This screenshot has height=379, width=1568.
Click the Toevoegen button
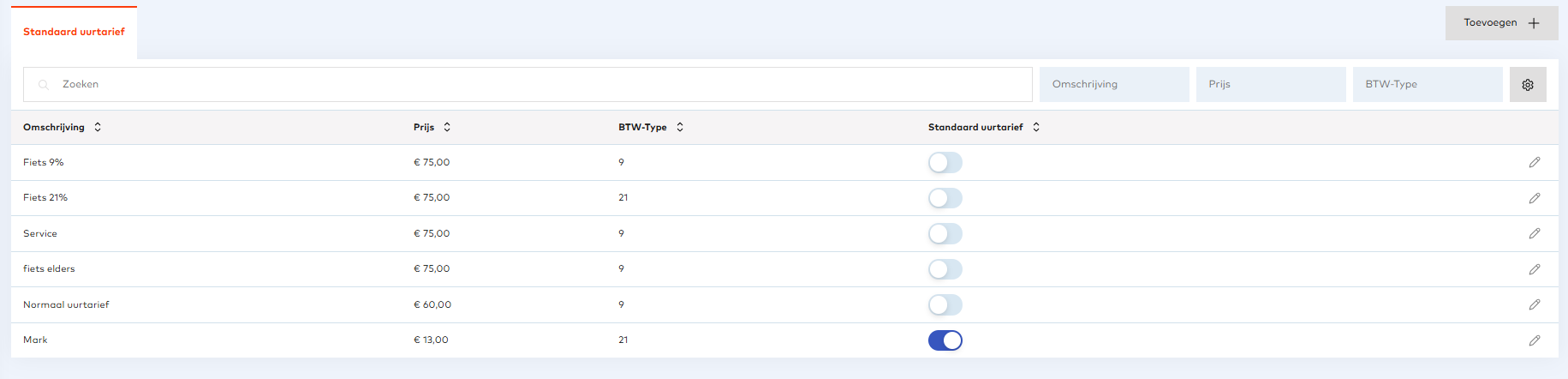[x=1501, y=23]
